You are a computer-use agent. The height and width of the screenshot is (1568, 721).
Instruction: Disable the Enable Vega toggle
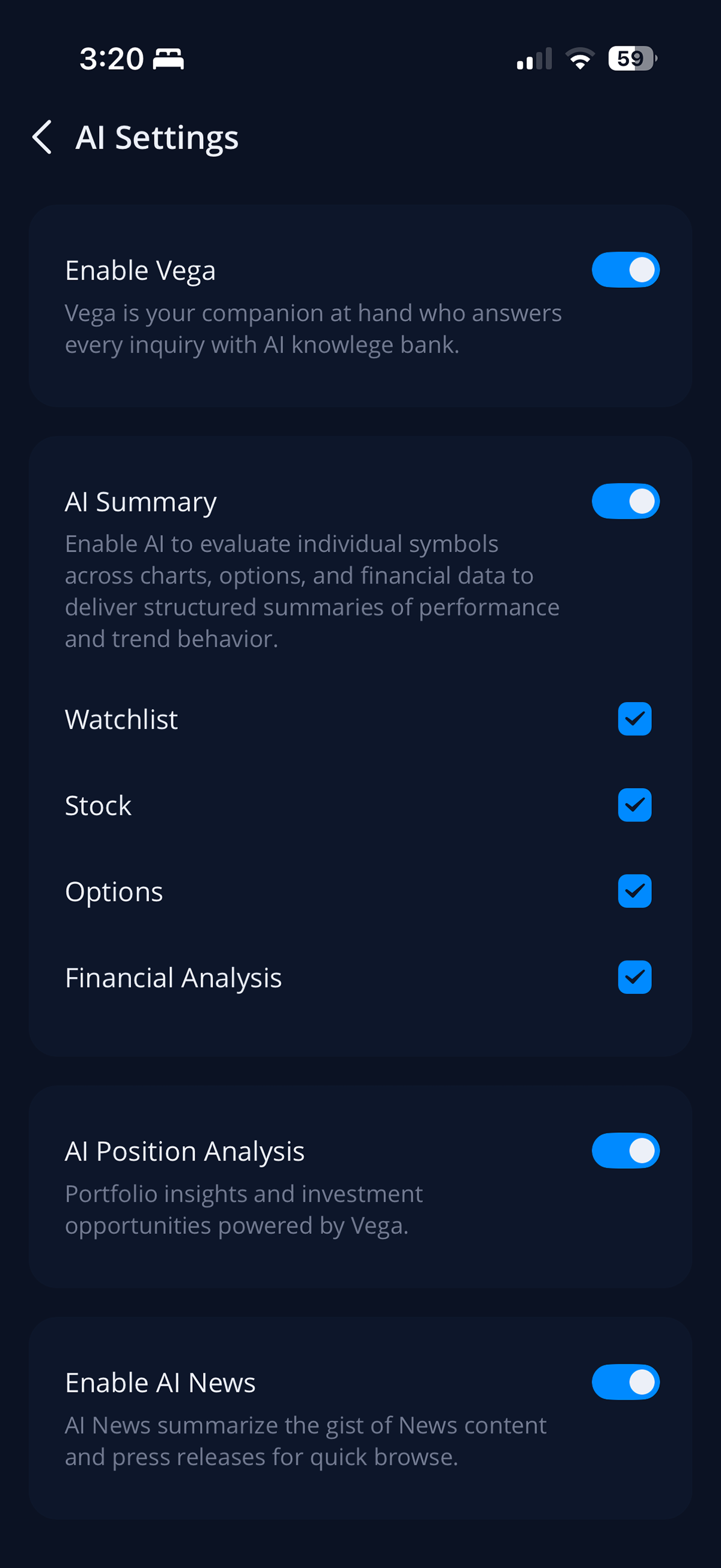[x=625, y=270]
